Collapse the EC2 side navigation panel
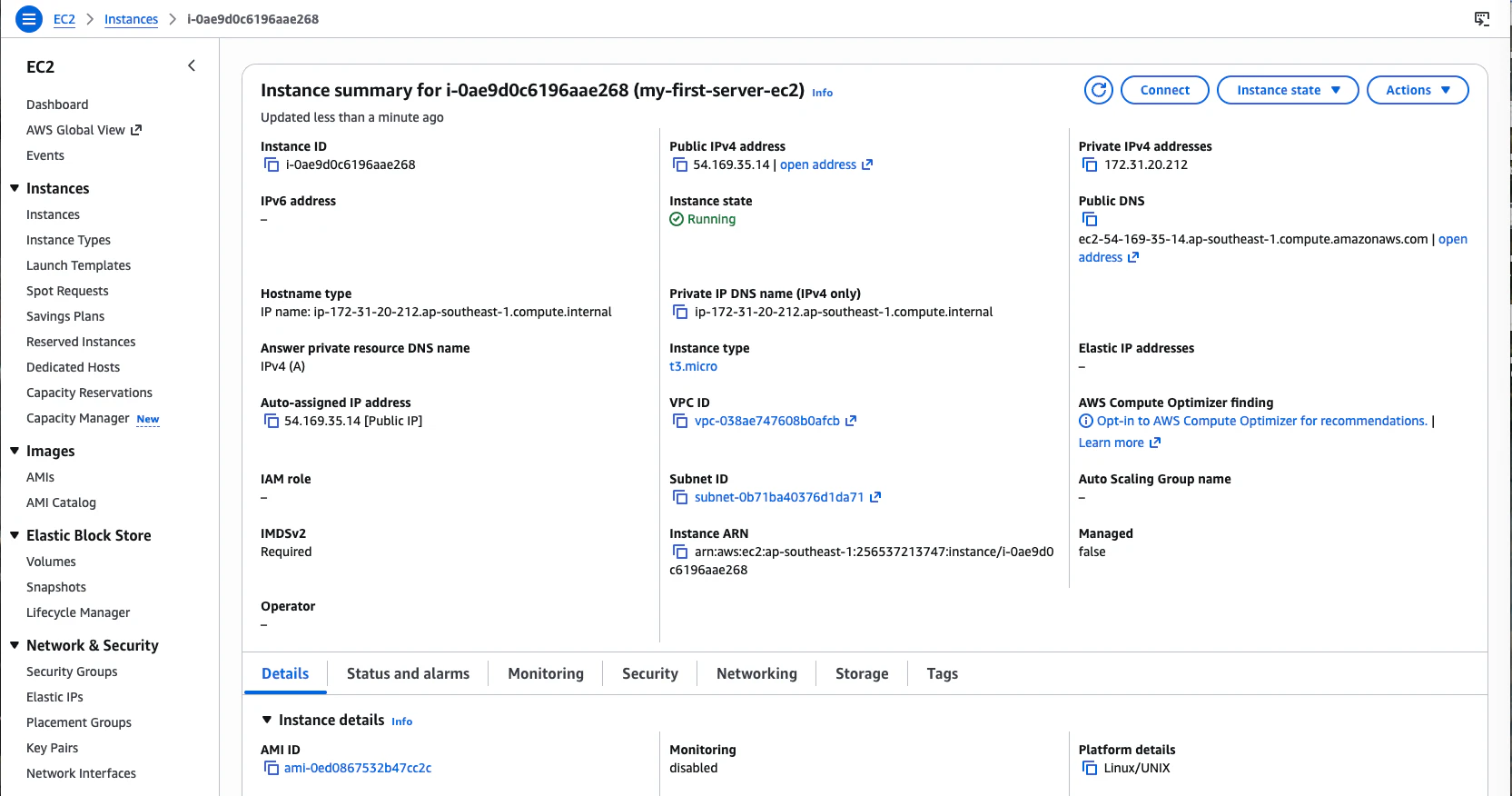1512x796 pixels. point(192,65)
